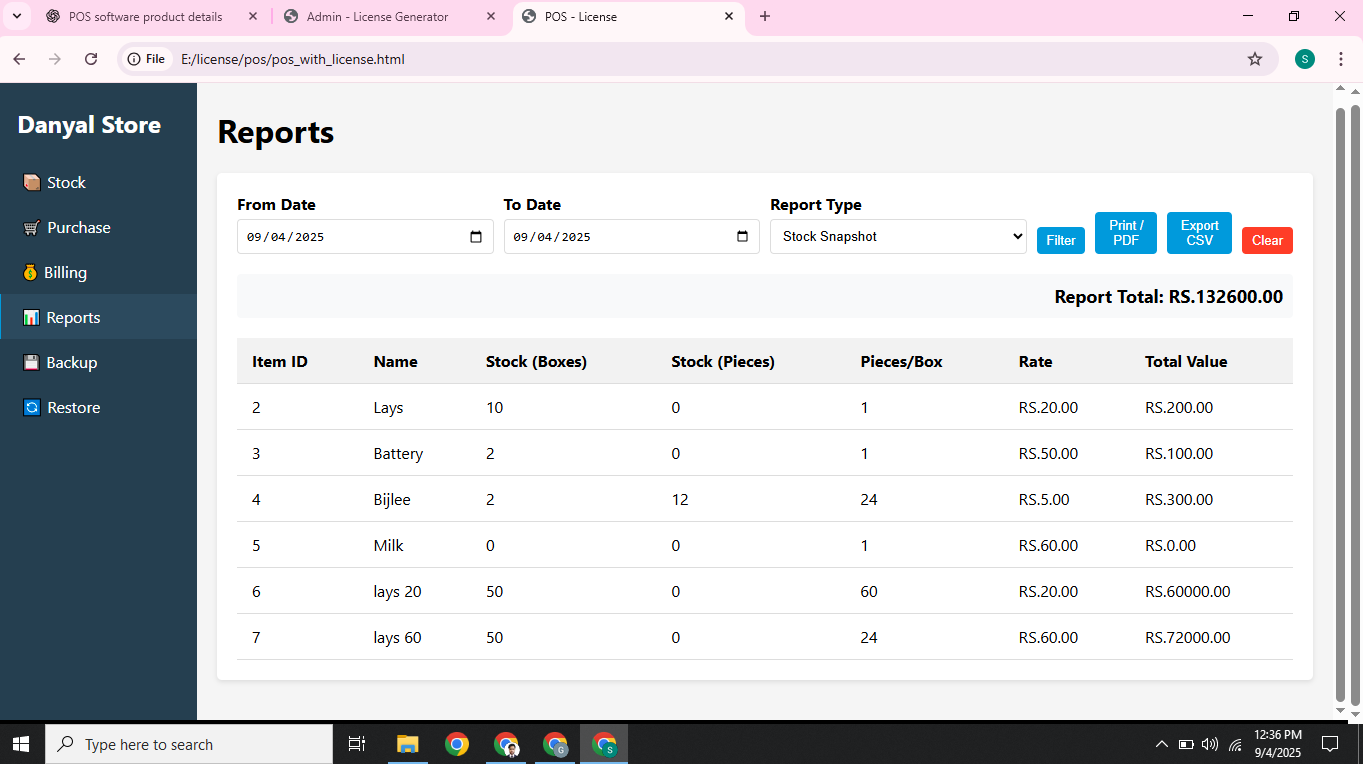Bookmark this page with the star icon
This screenshot has height=764, width=1363.
(1255, 59)
